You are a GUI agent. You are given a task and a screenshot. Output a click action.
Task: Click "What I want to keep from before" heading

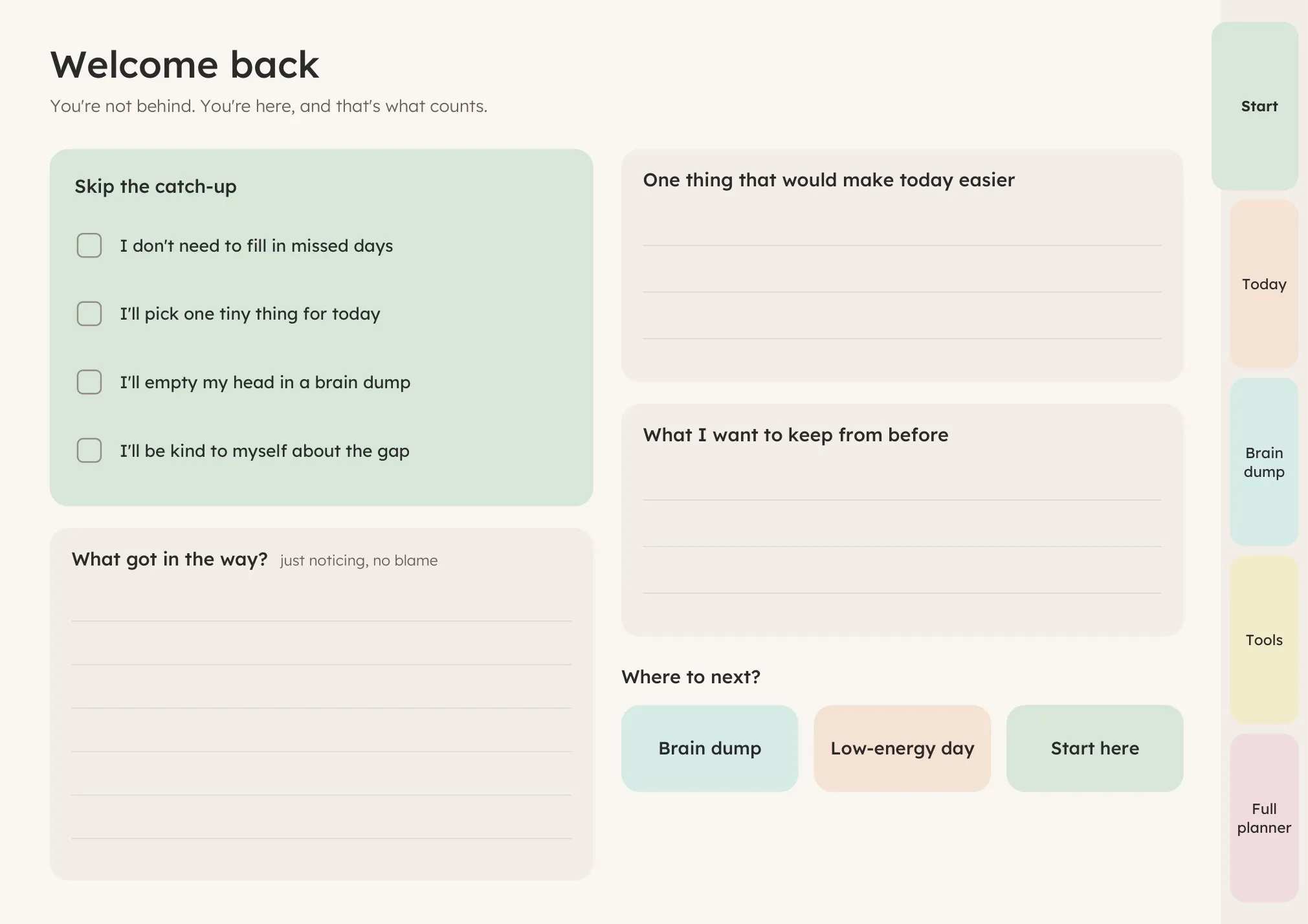795,435
